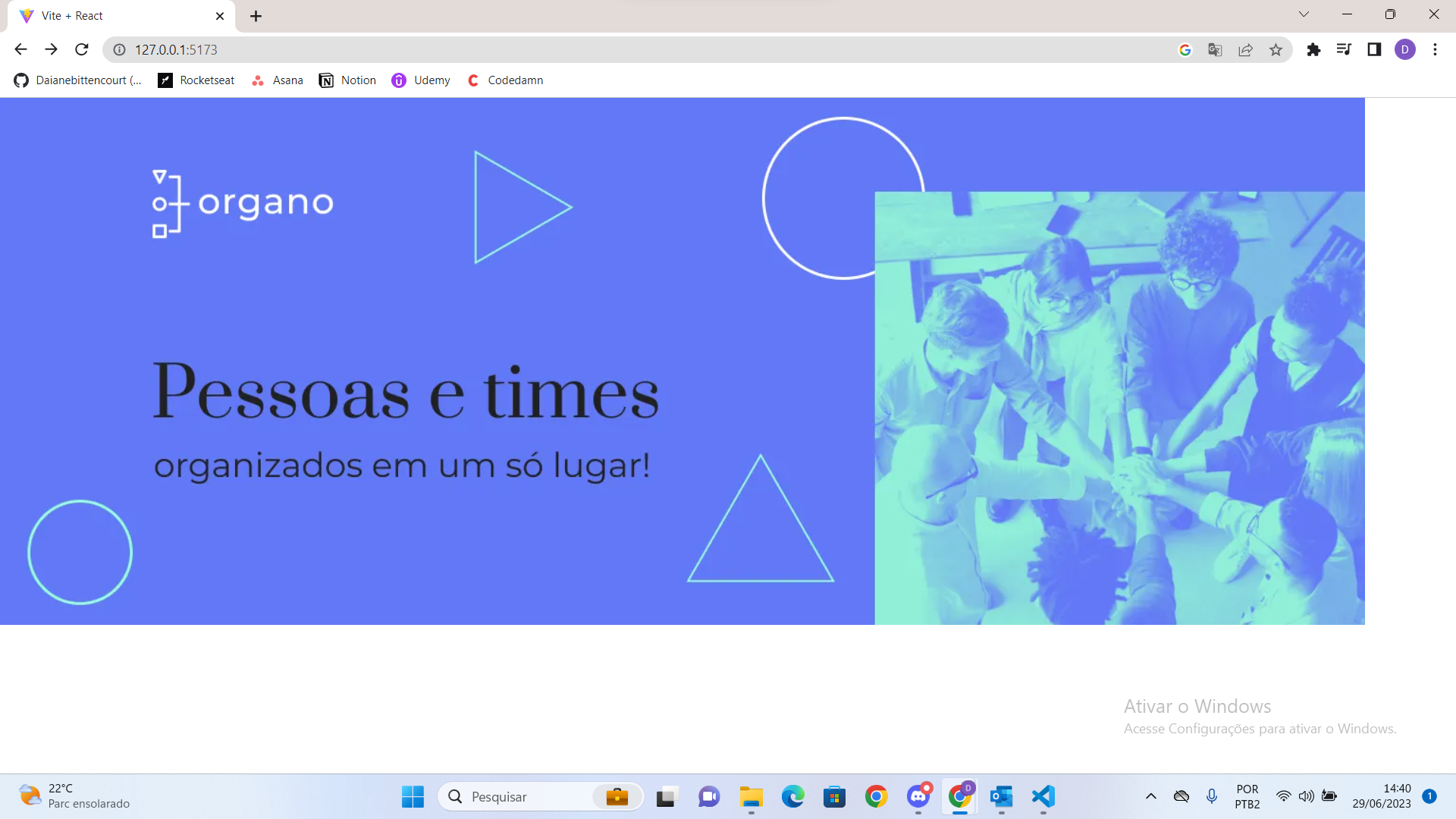
Task: Open the Codedamn bookmark
Action: 505,80
